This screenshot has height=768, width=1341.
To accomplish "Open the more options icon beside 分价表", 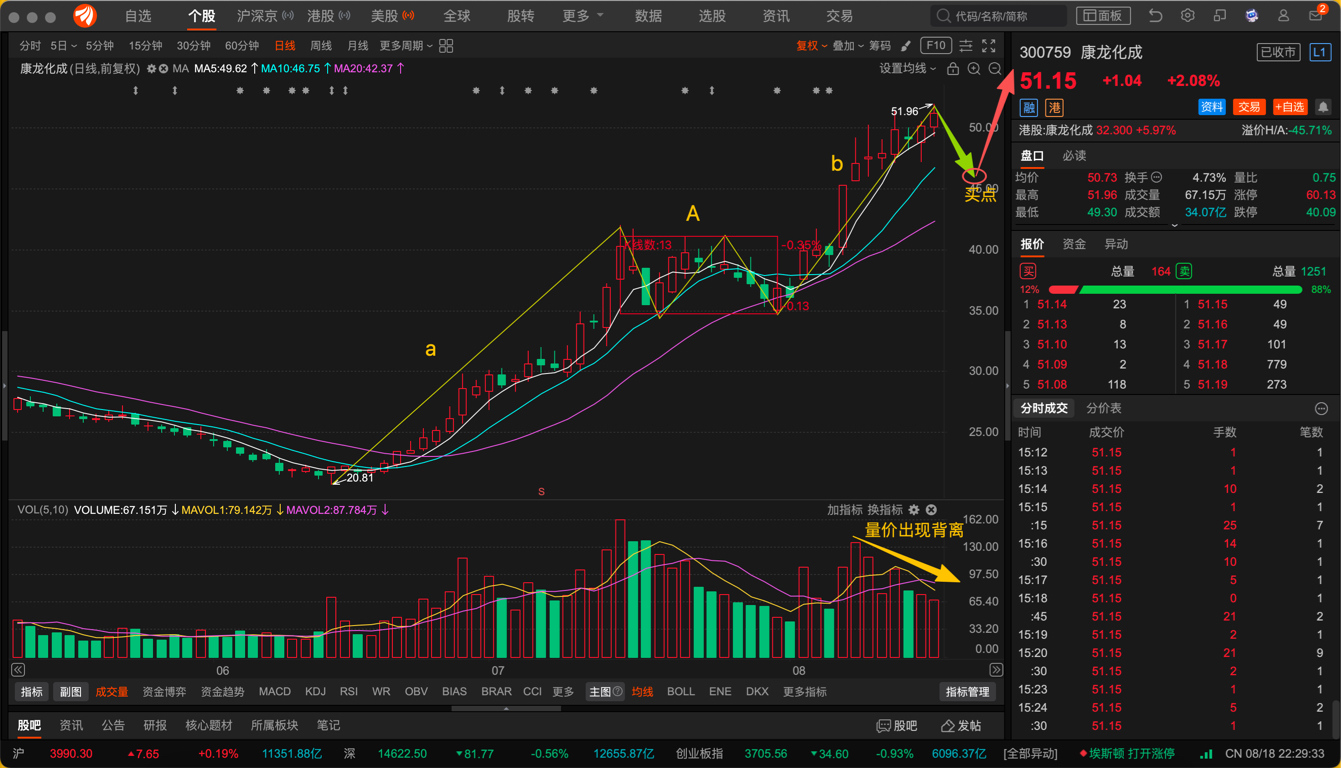I will 1321,409.
